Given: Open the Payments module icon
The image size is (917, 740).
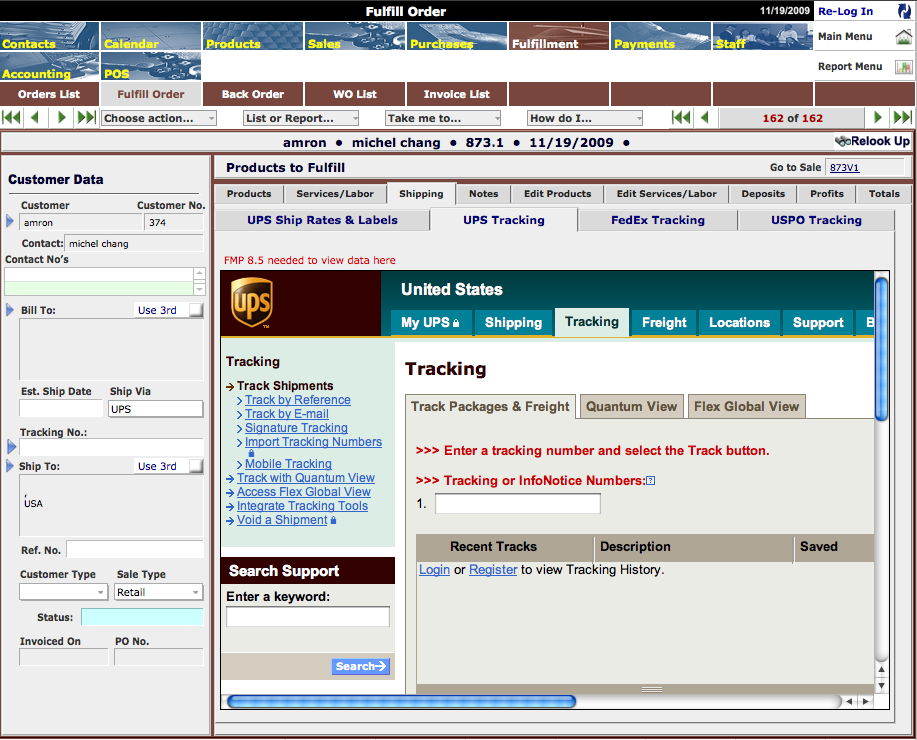Looking at the screenshot, I should tap(660, 36).
